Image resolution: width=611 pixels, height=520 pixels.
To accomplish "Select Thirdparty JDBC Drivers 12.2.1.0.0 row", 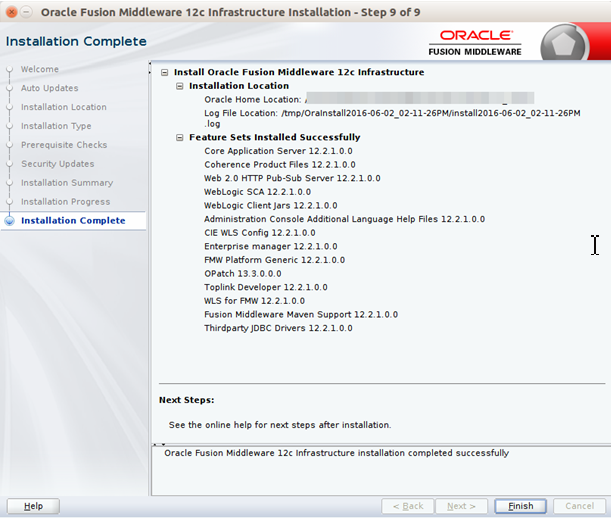I will point(278,328).
